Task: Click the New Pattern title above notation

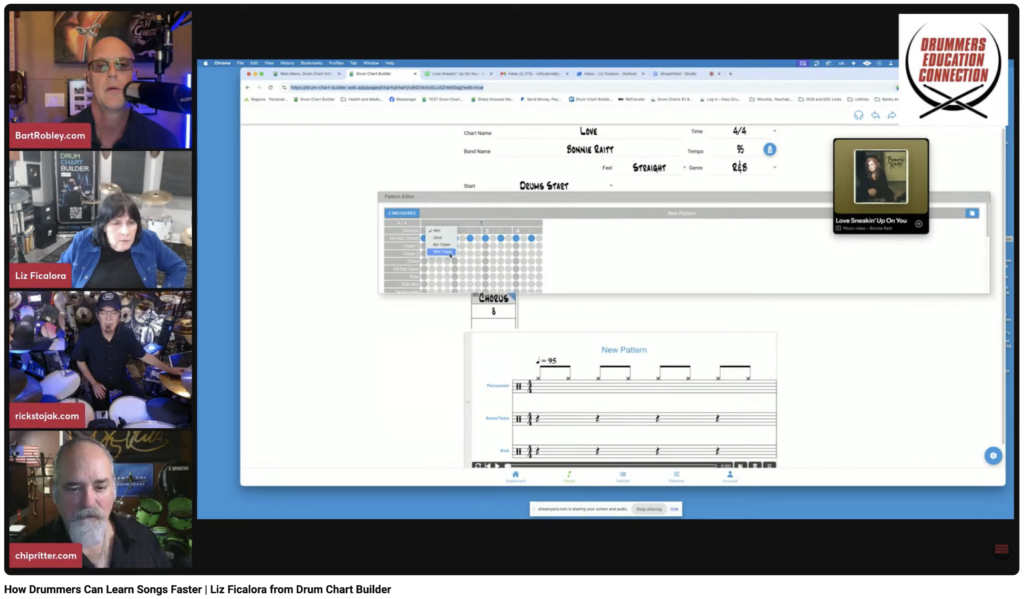Action: point(624,350)
